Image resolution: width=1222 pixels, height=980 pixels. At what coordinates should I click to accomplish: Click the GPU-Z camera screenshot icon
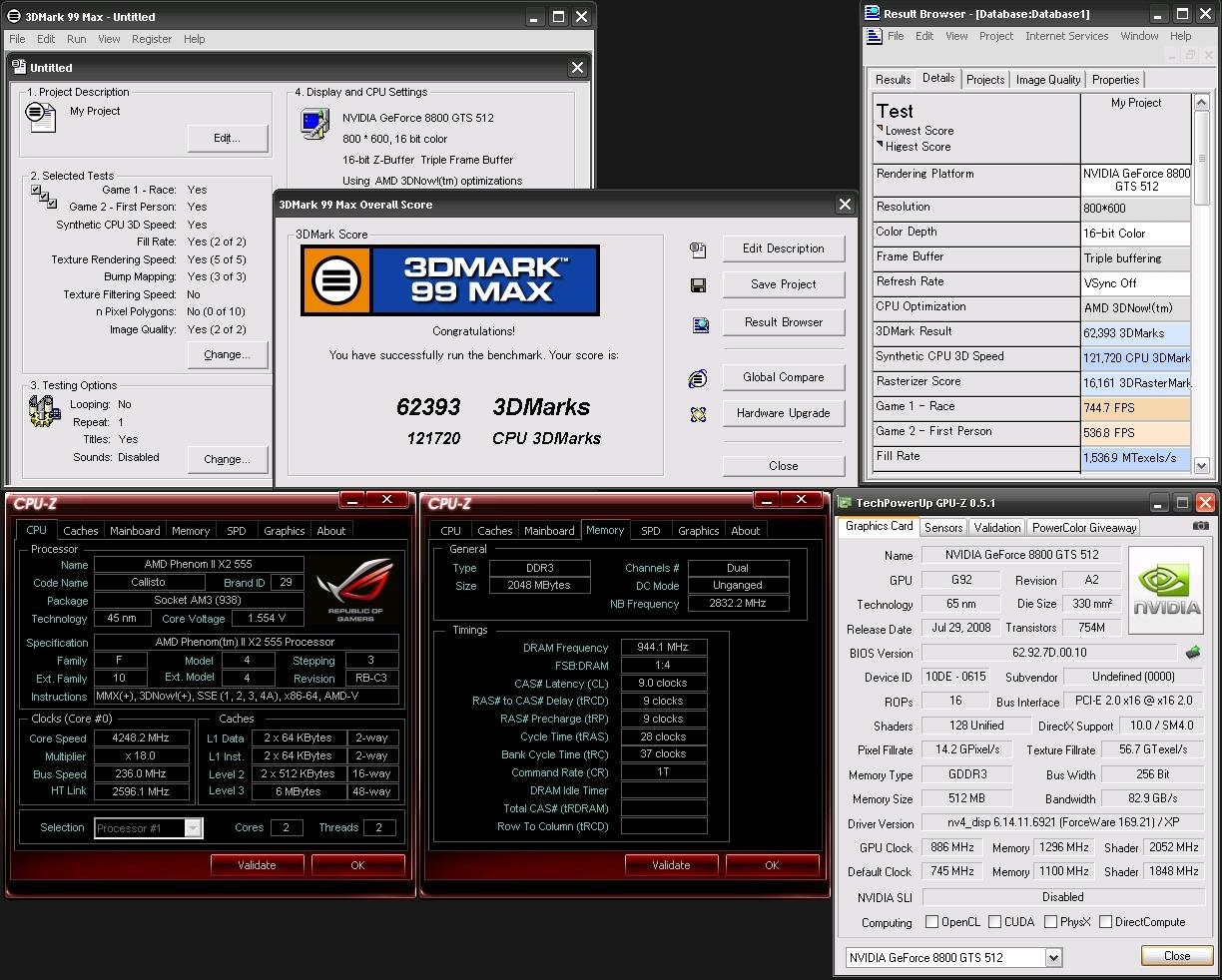[x=1200, y=526]
